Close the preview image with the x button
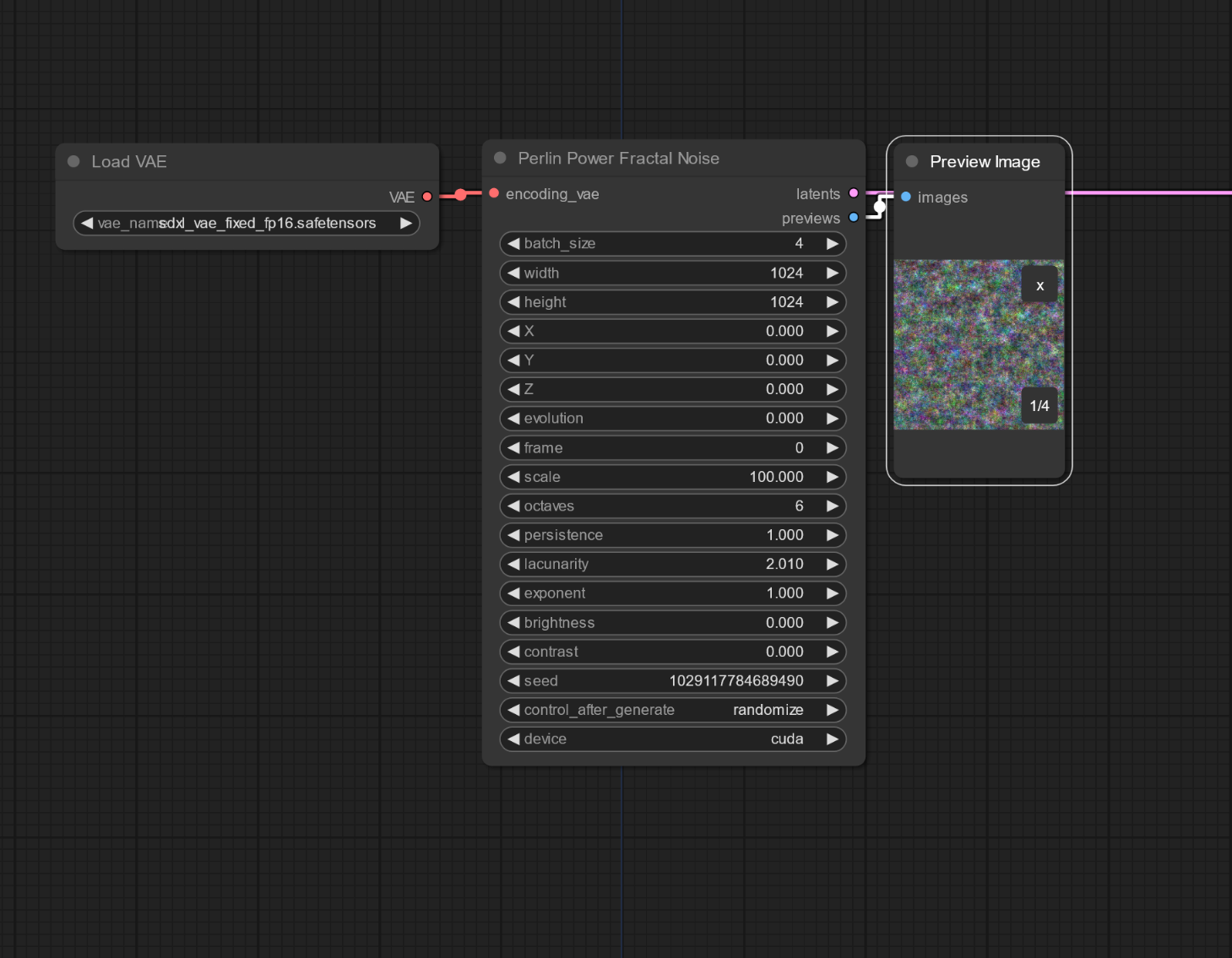Image resolution: width=1232 pixels, height=958 pixels. point(1039,285)
